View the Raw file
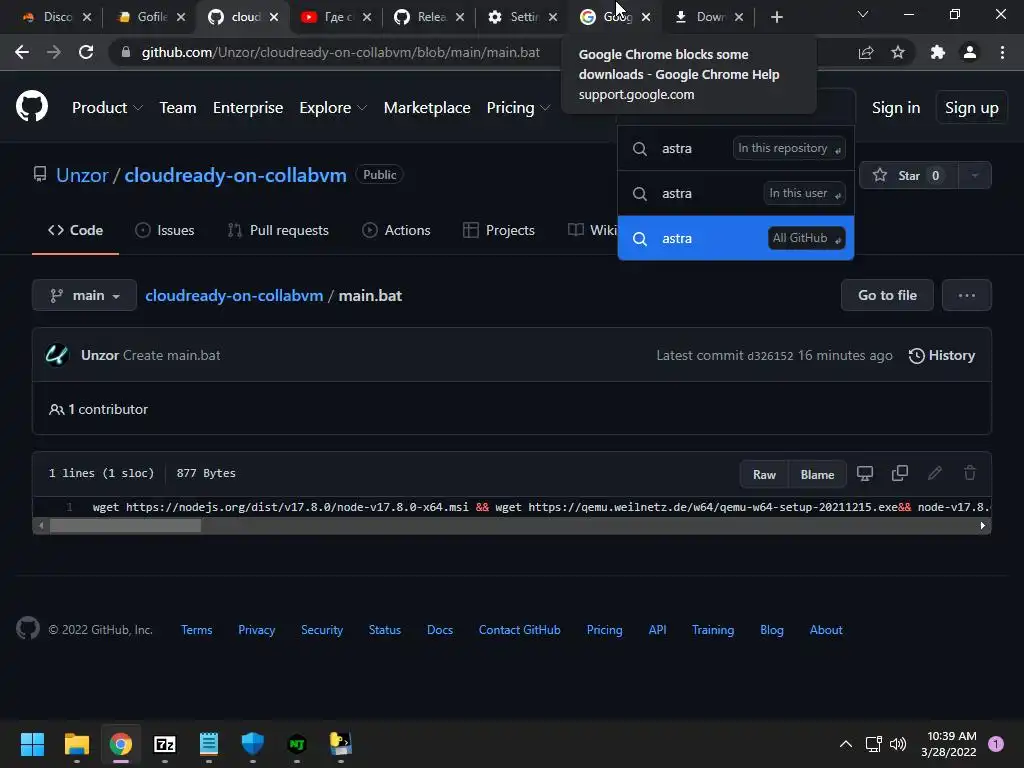This screenshot has width=1024, height=768. point(764,475)
